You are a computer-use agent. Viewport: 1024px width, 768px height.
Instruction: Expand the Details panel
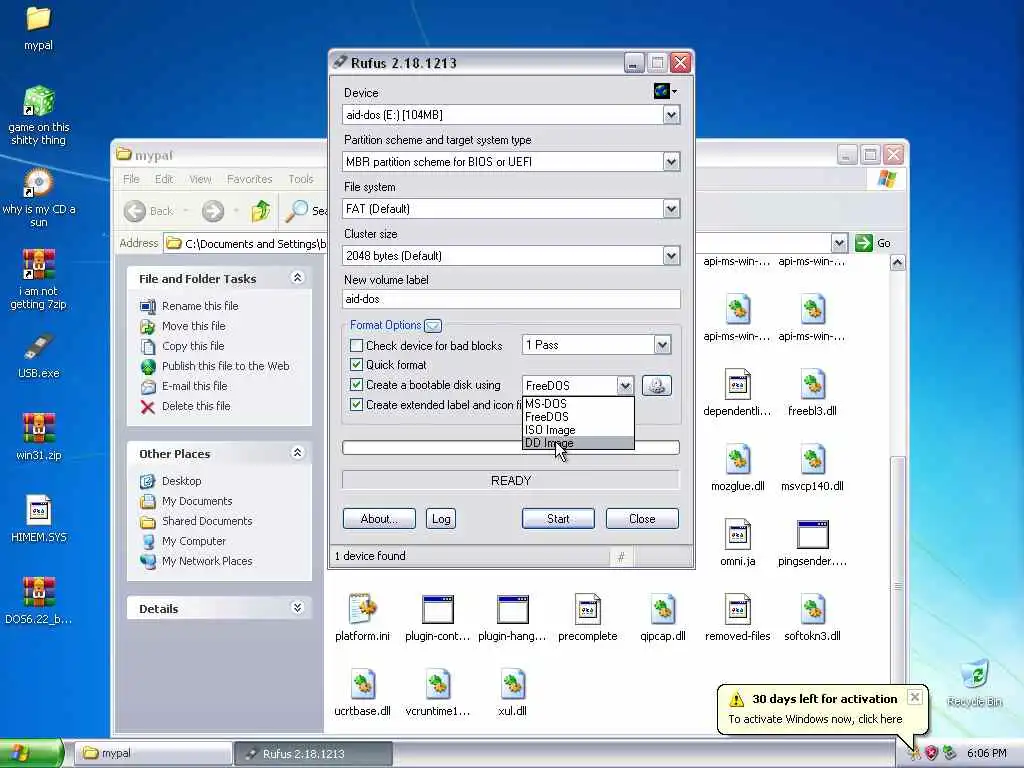(x=297, y=608)
